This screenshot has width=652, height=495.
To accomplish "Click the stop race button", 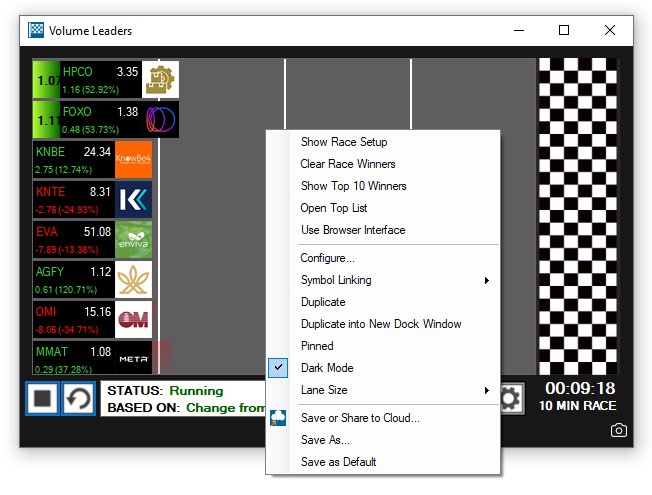I will (43, 399).
